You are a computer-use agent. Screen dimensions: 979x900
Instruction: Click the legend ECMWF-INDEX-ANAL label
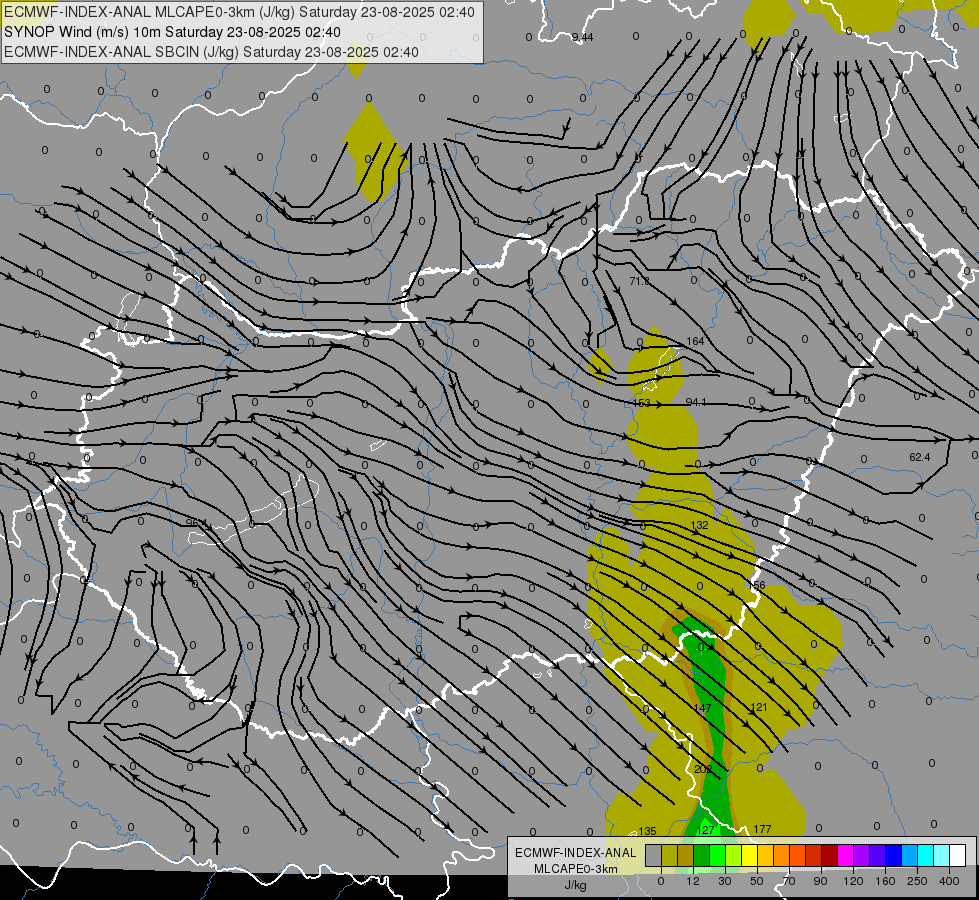[x=576, y=853]
